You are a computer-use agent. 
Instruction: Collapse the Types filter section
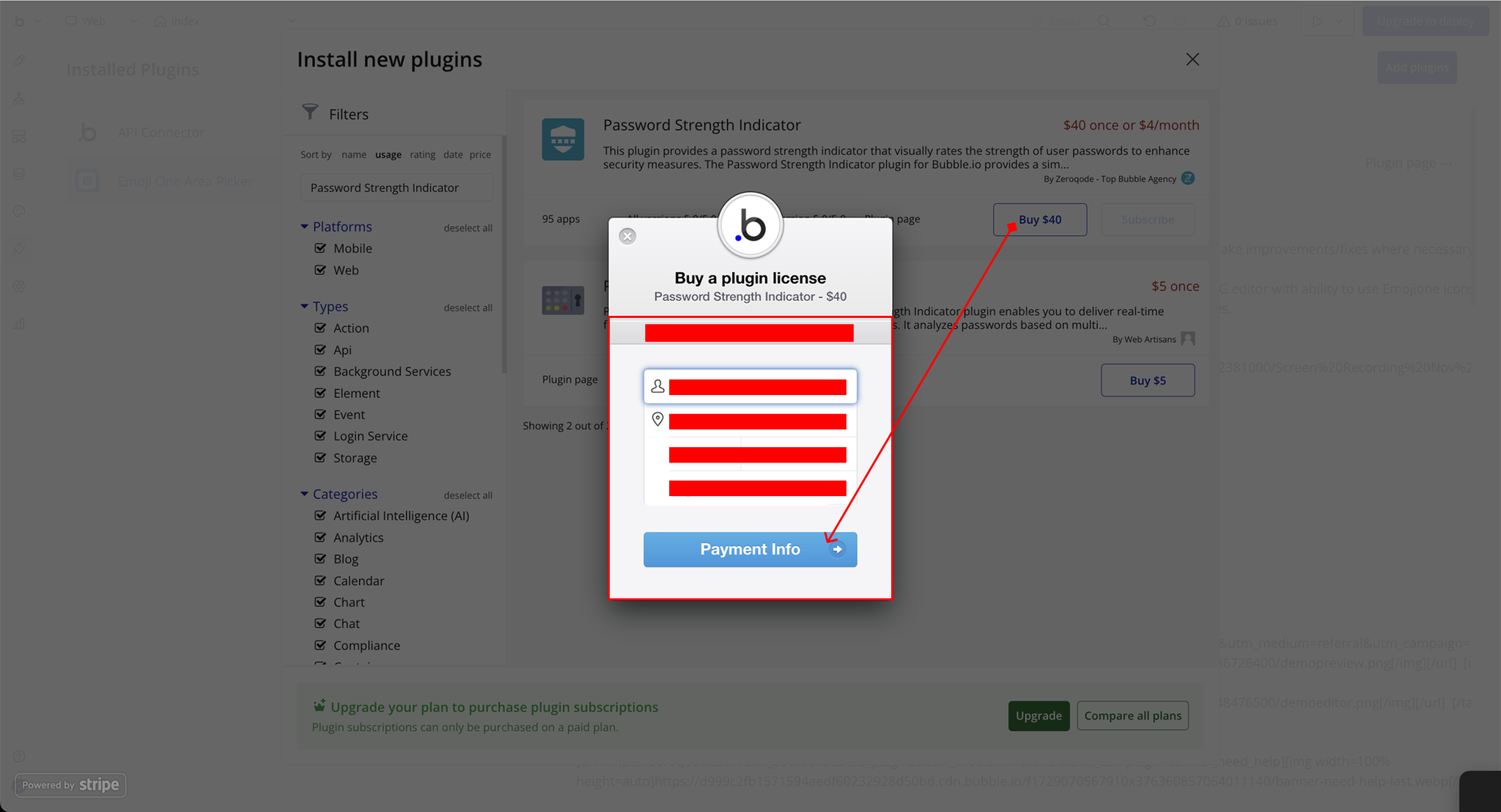click(304, 306)
